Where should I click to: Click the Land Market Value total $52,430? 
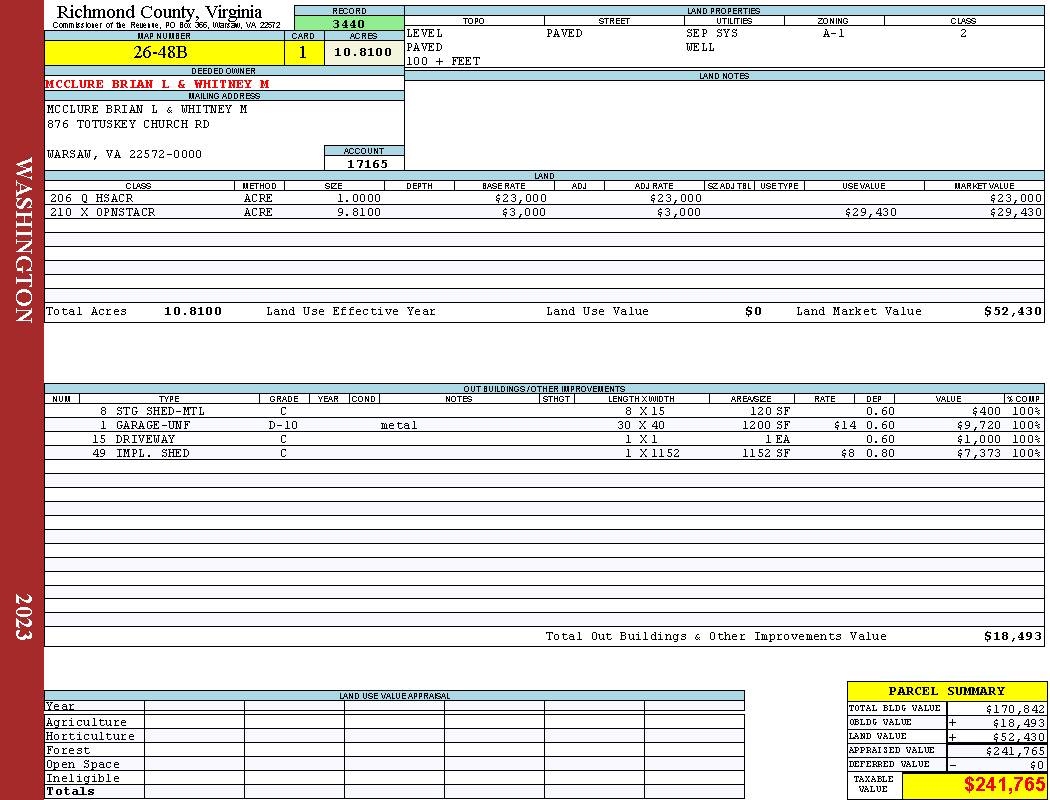tap(1012, 311)
